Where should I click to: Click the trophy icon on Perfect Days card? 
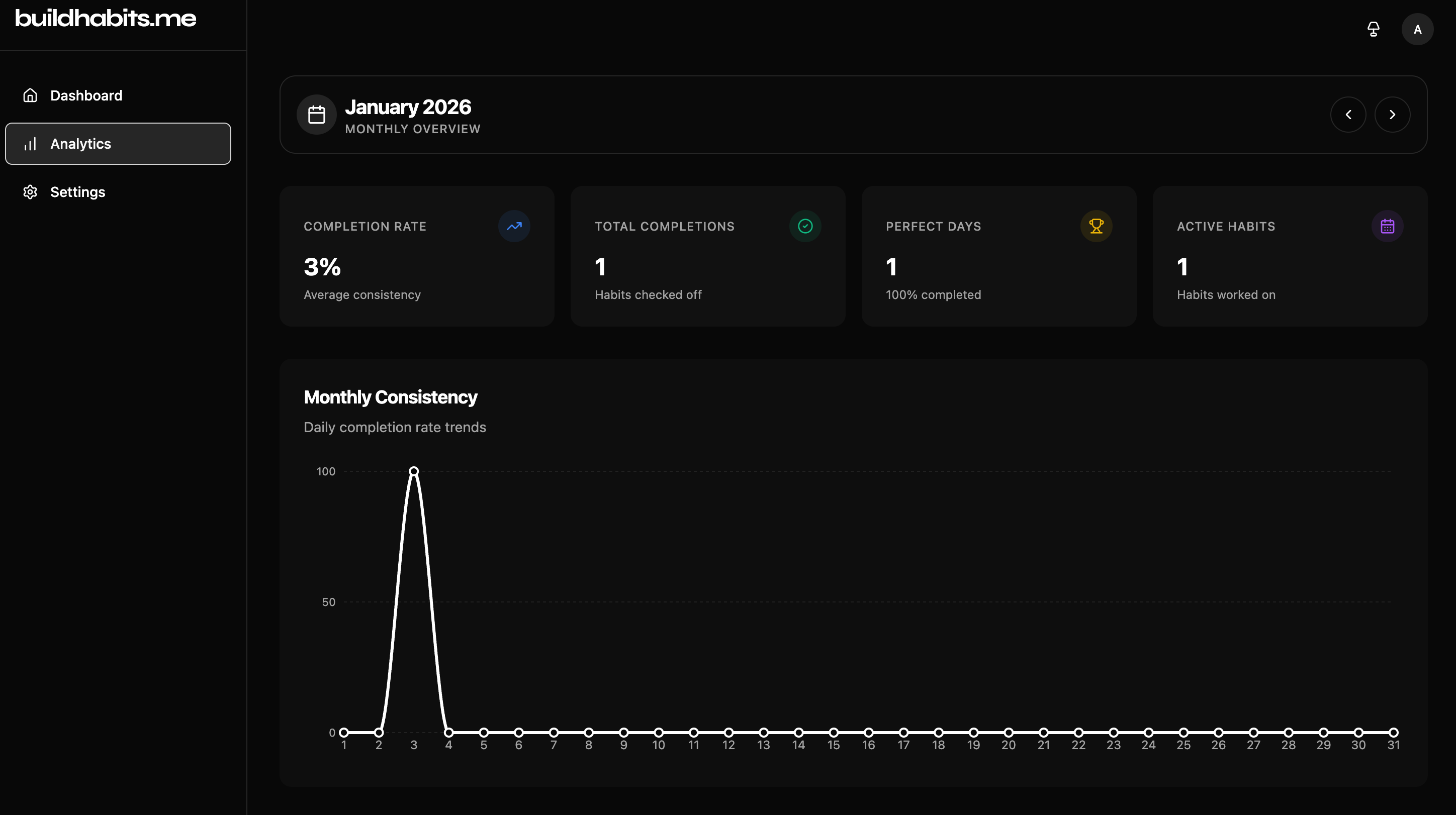pyautogui.click(x=1097, y=226)
